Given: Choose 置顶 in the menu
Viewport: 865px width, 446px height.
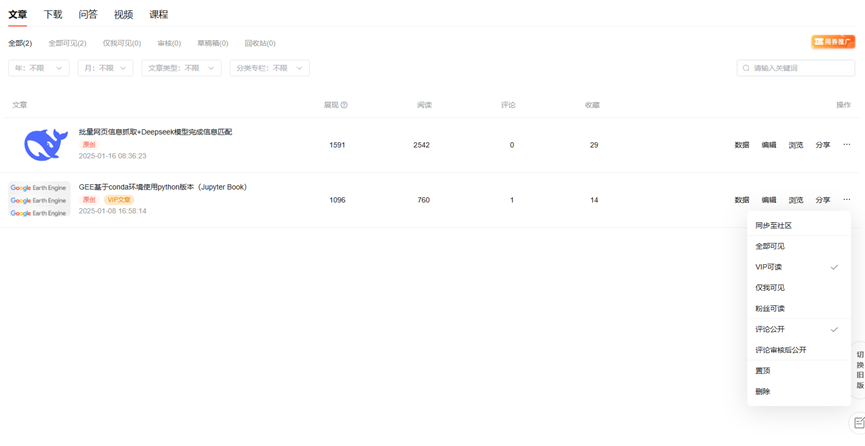Looking at the screenshot, I should pyautogui.click(x=799, y=371).
